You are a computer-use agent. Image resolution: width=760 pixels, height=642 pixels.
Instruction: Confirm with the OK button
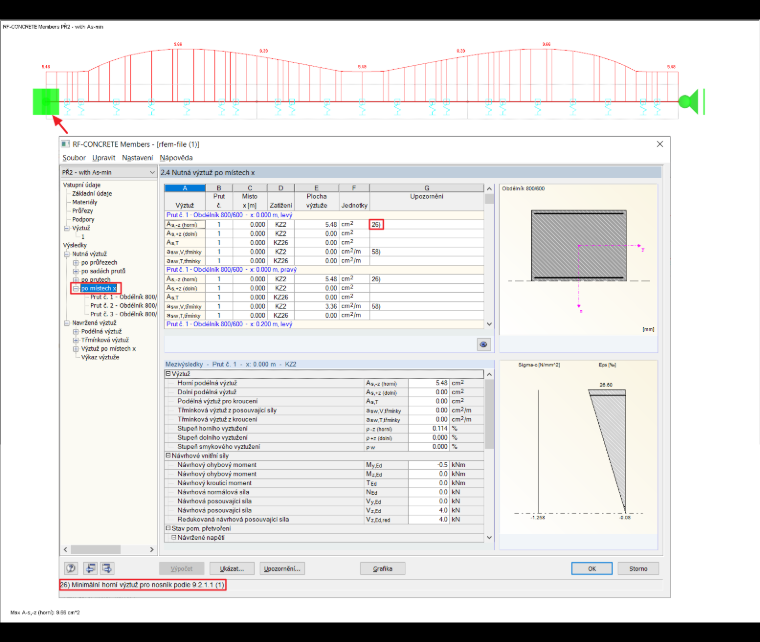click(592, 569)
